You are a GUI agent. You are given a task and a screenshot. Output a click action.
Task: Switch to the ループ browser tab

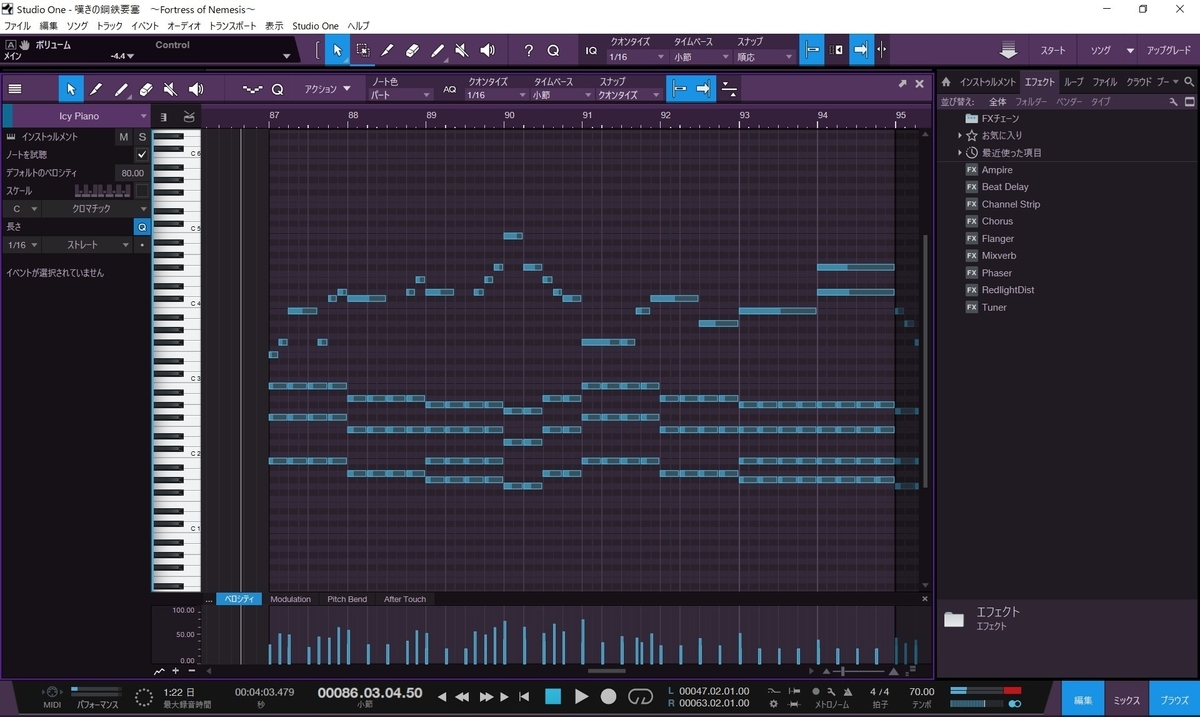point(1073,82)
